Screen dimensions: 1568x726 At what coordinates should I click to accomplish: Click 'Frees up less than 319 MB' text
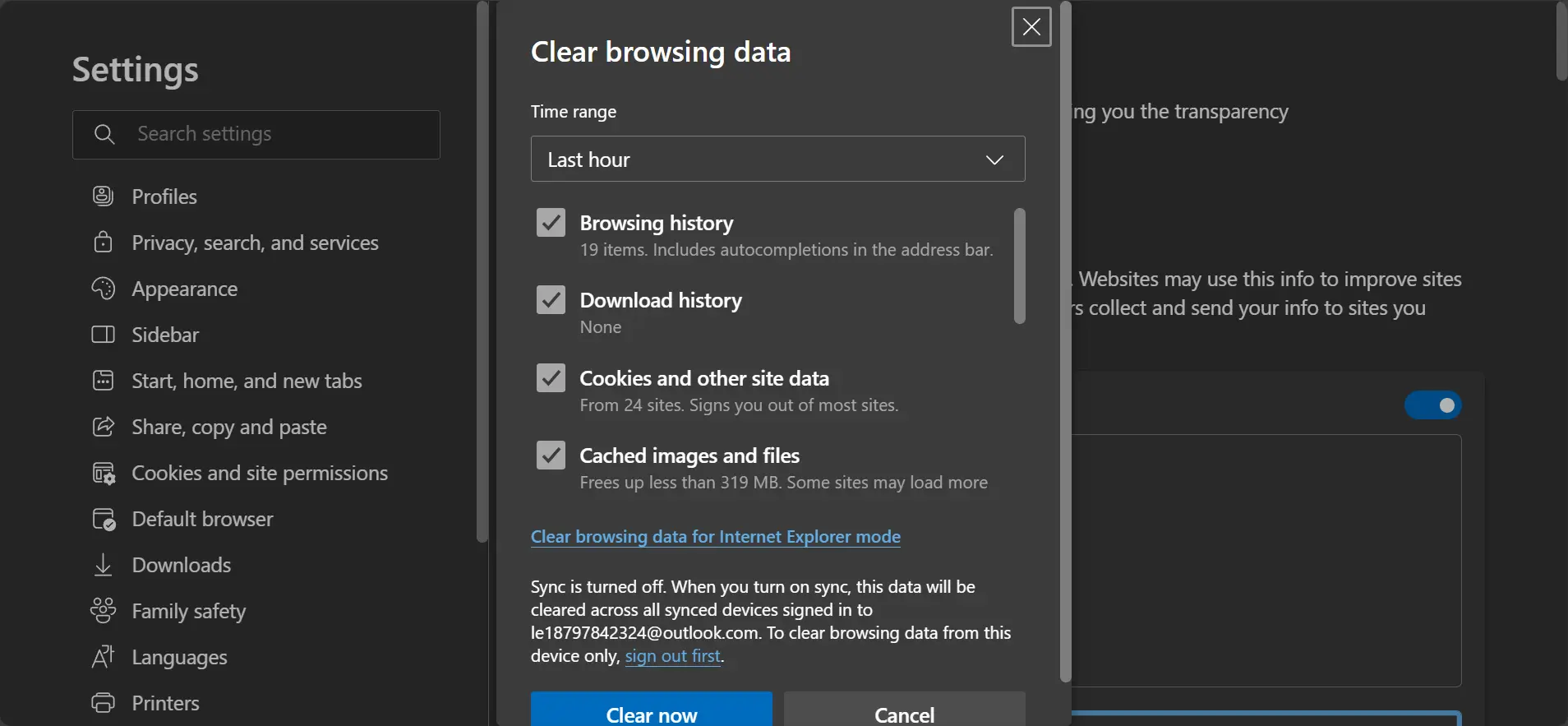pyautogui.click(x=783, y=482)
